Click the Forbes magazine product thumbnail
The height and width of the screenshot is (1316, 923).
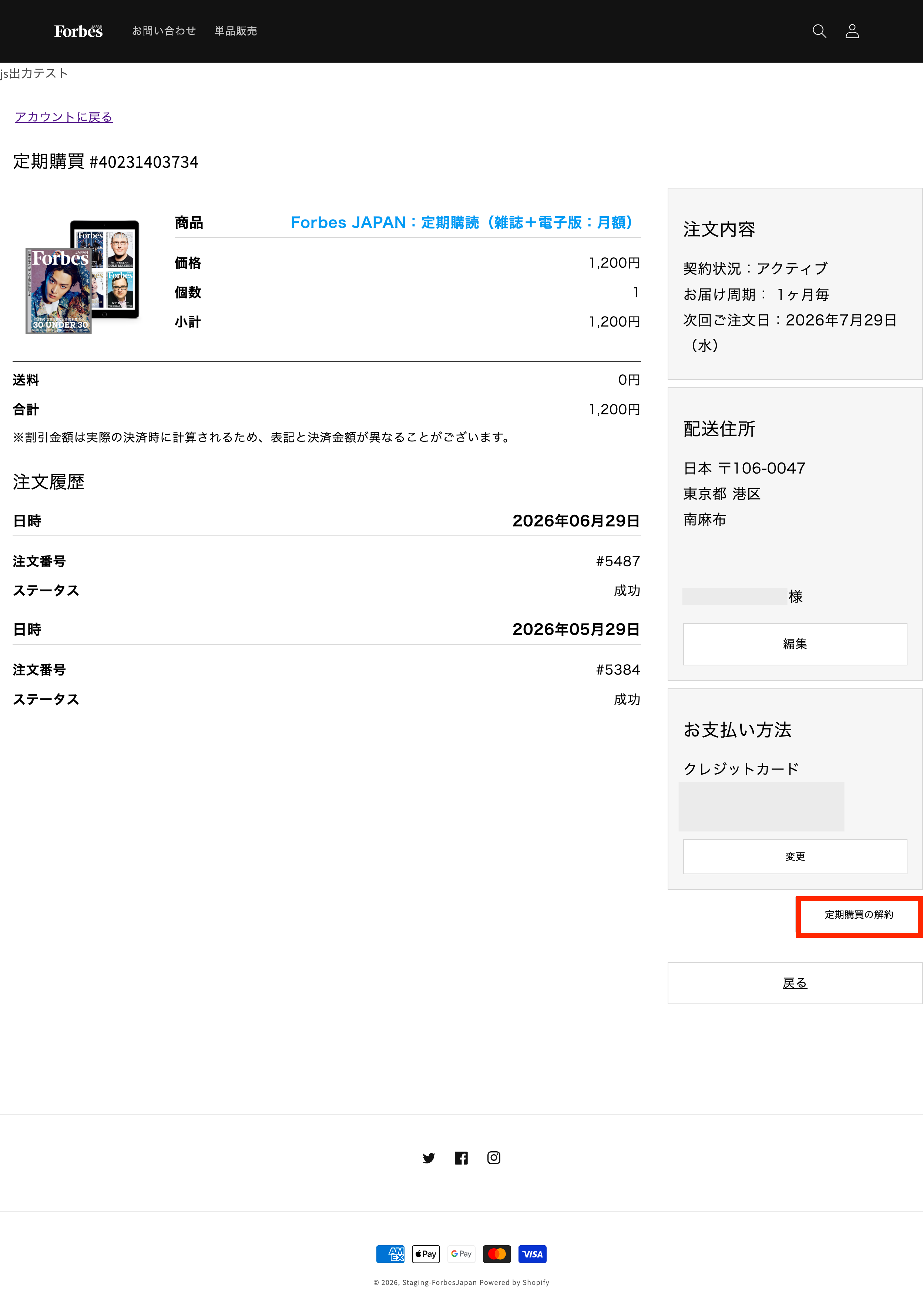tap(83, 277)
